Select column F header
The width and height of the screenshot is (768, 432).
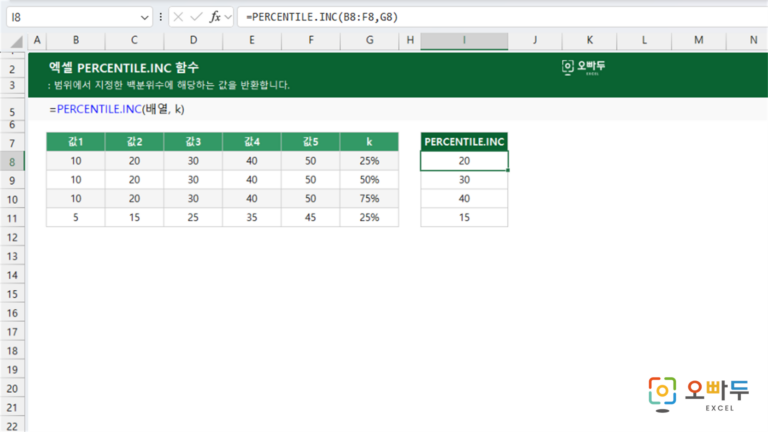coord(311,41)
